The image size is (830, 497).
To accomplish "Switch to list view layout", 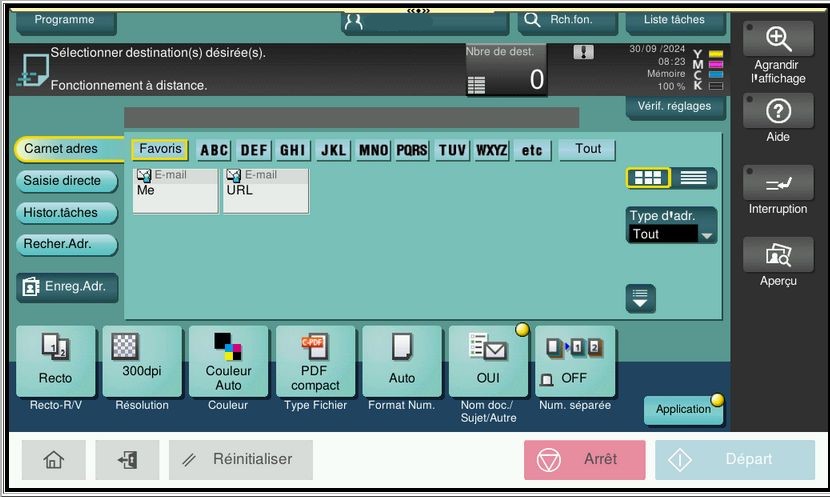I will coord(693,178).
